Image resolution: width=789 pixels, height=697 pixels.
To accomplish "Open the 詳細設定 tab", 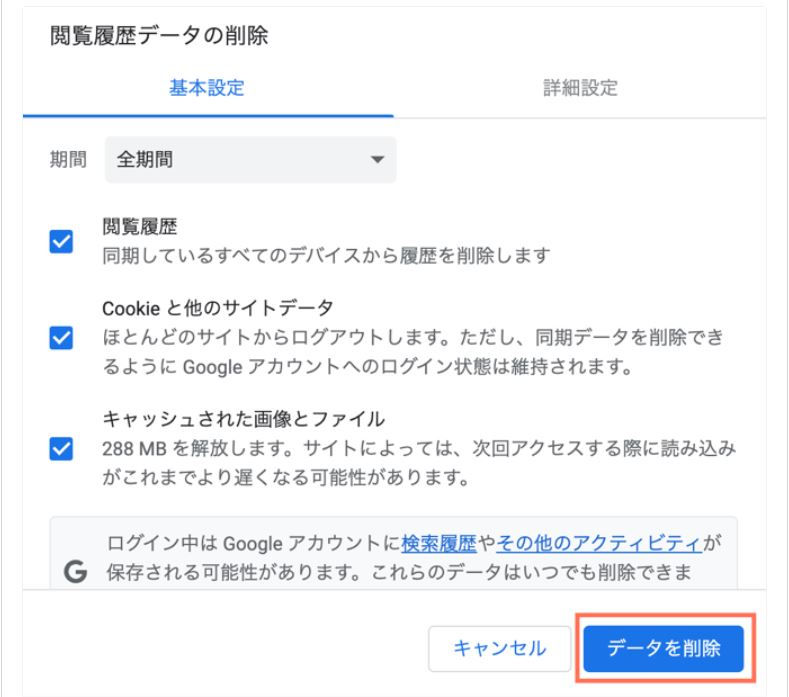I will (x=579, y=88).
